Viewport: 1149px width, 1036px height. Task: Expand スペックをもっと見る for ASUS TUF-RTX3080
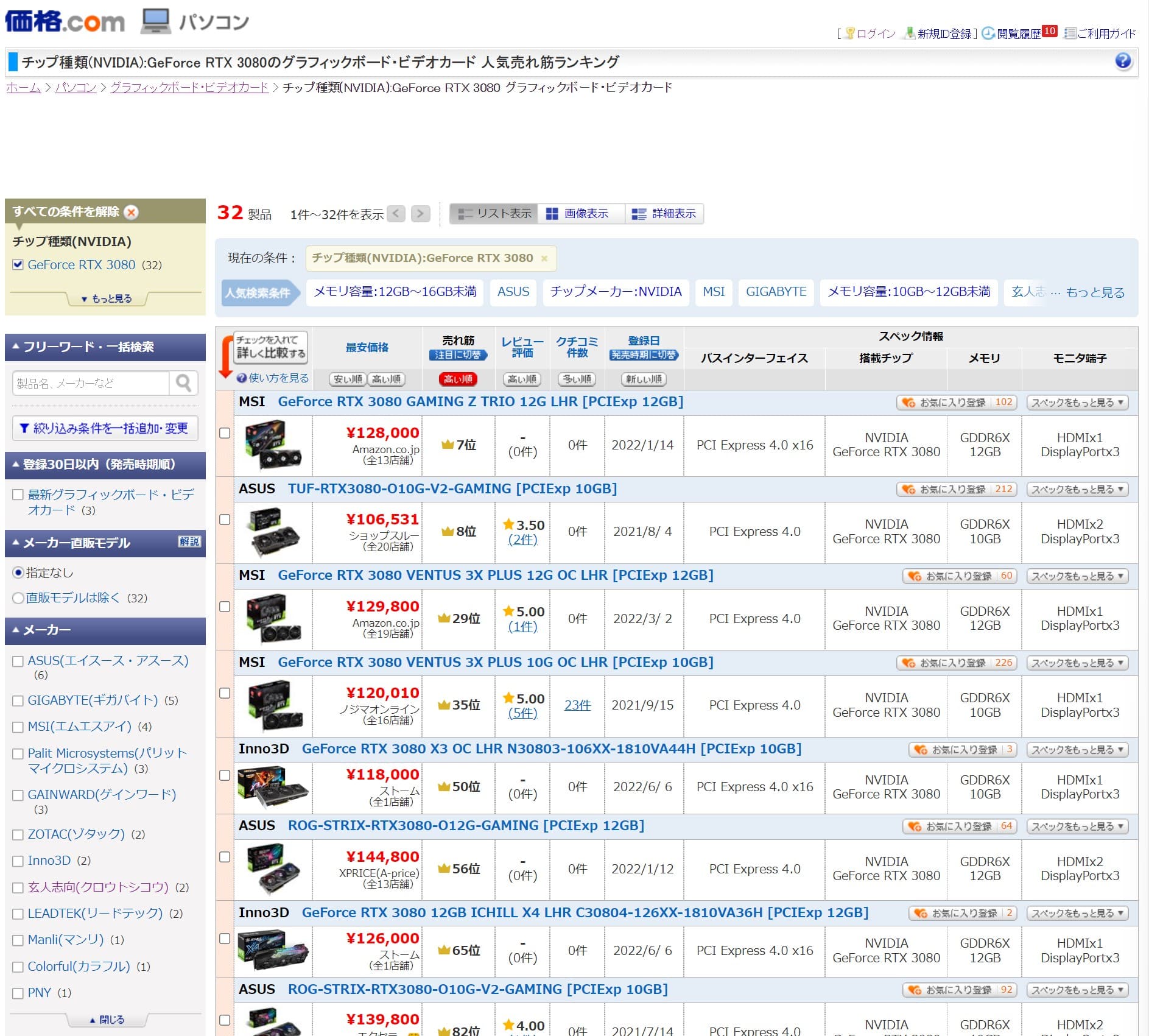[1077, 489]
